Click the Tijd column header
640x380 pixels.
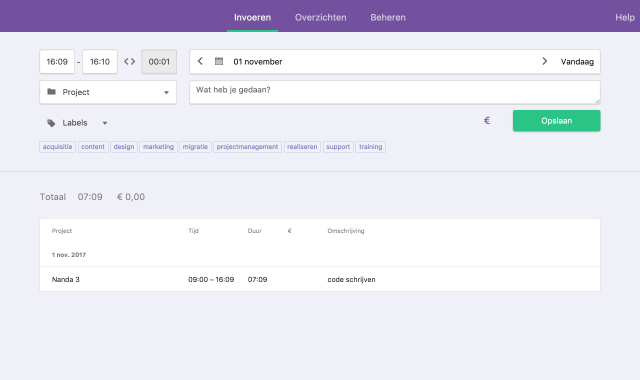[x=193, y=231]
